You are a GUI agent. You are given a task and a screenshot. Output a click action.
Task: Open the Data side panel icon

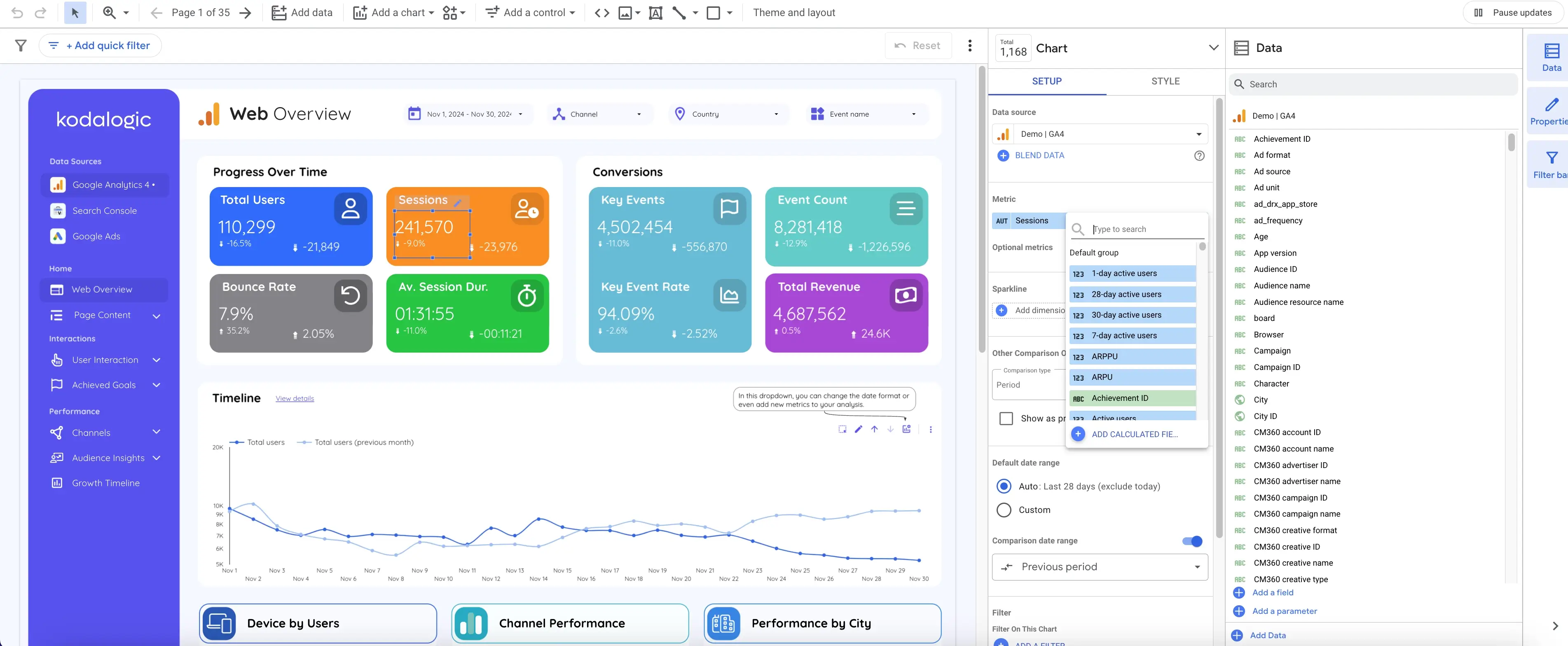point(1551,57)
